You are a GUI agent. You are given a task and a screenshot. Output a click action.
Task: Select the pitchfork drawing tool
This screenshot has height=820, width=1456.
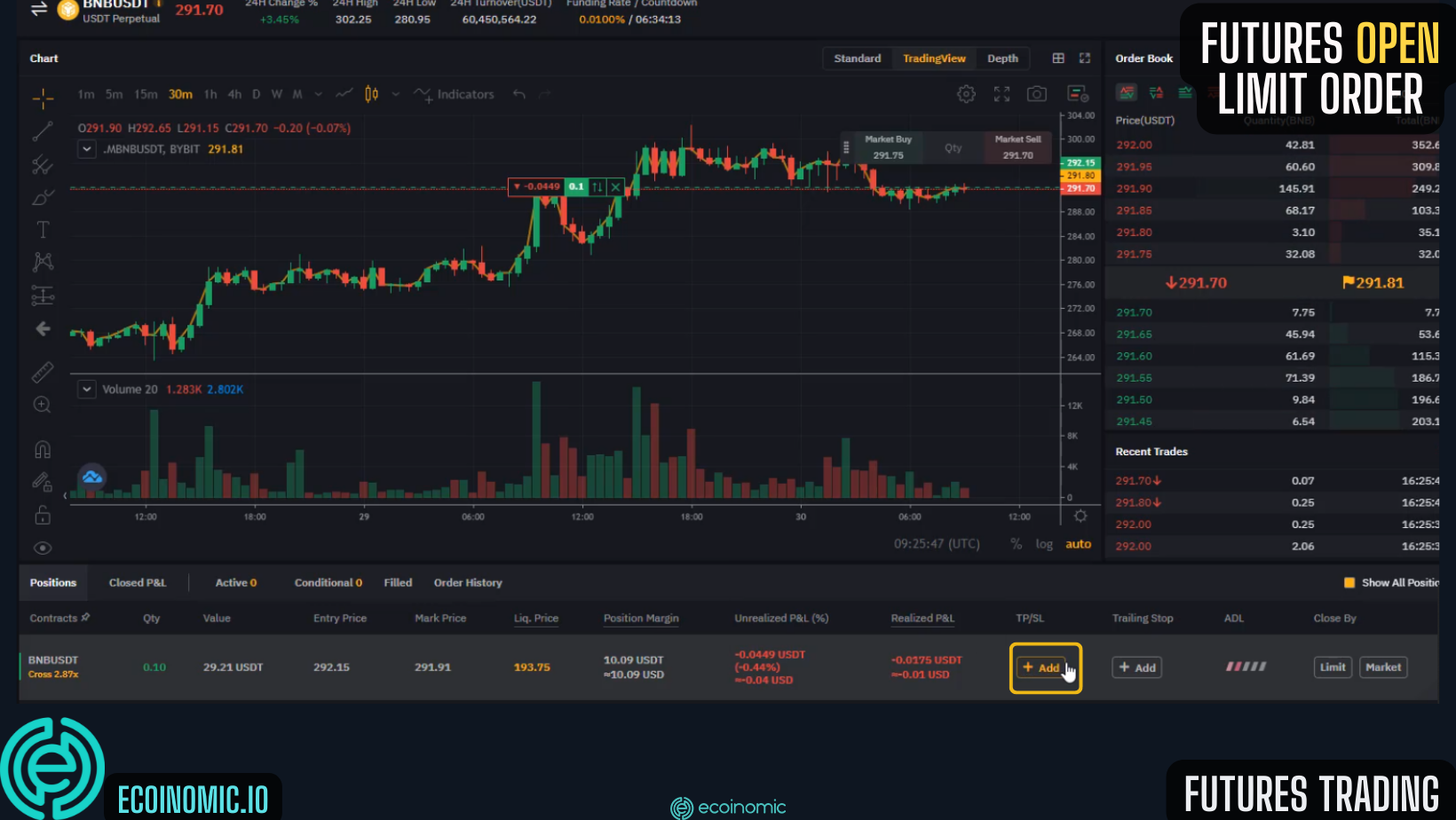pos(43,164)
